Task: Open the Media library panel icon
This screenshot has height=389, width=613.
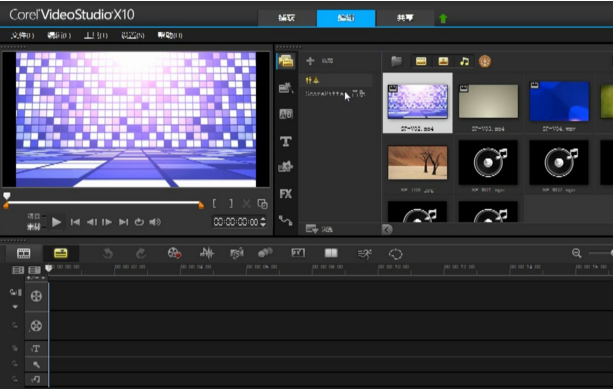Action: [286, 61]
